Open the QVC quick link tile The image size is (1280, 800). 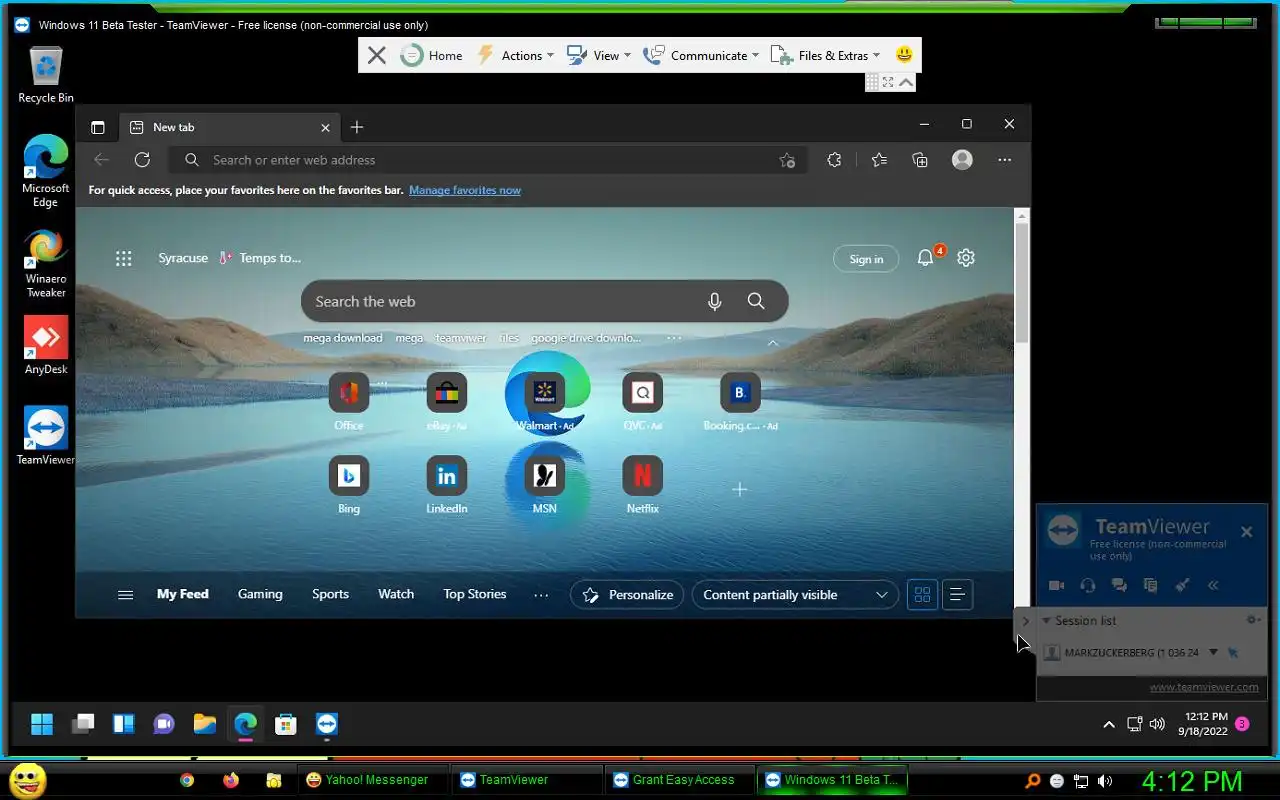[643, 402]
